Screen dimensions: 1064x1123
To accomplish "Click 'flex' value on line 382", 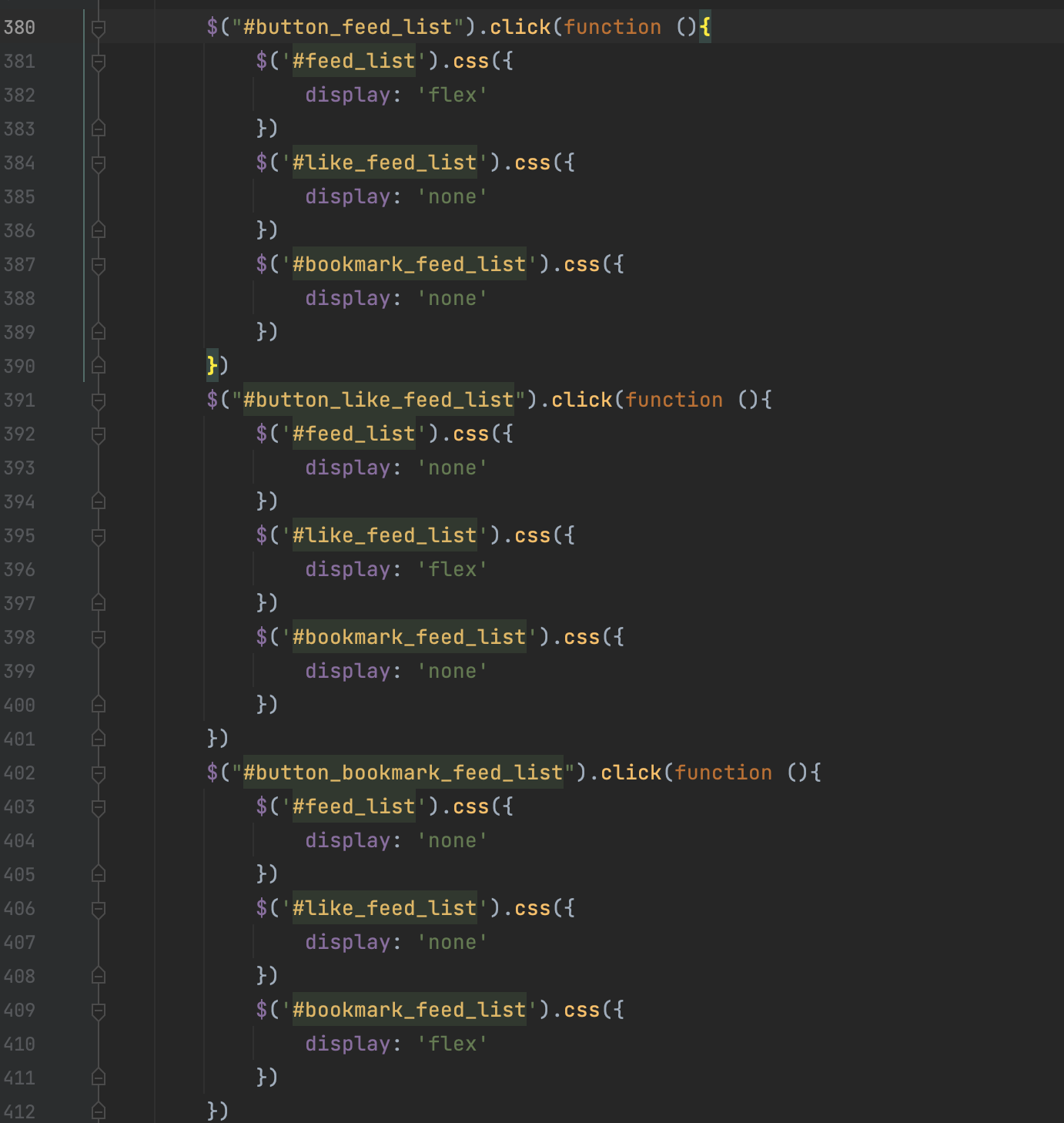I will [453, 96].
